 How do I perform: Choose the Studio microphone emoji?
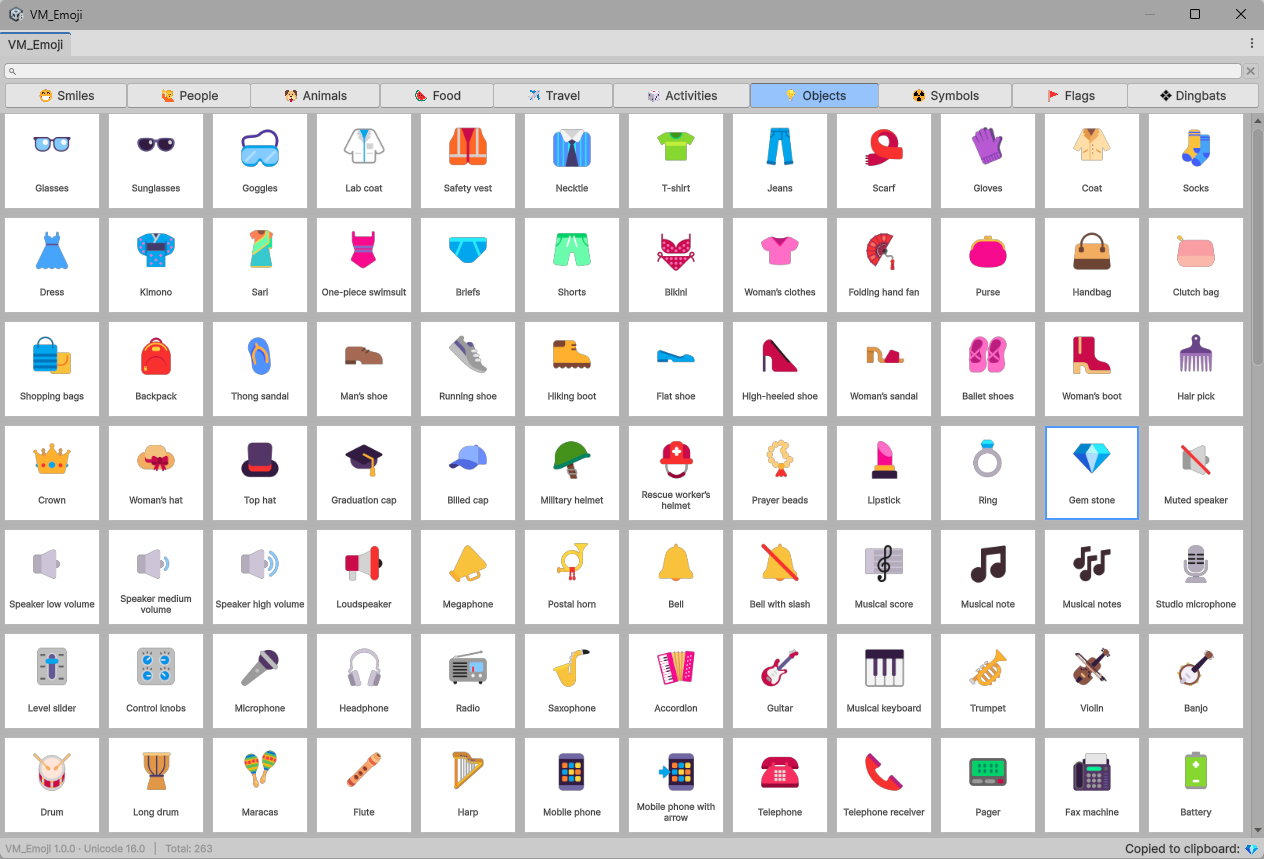[x=1196, y=577]
